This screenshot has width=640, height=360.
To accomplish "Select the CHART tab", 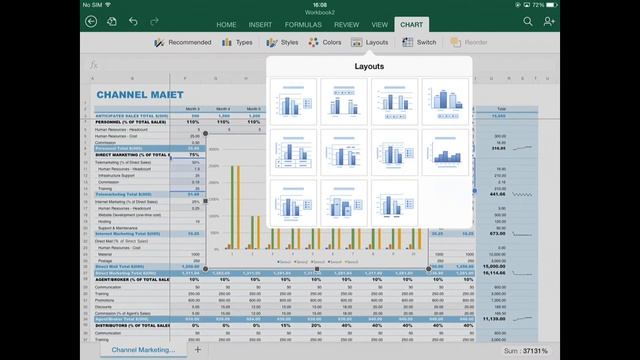I will pos(411,24).
